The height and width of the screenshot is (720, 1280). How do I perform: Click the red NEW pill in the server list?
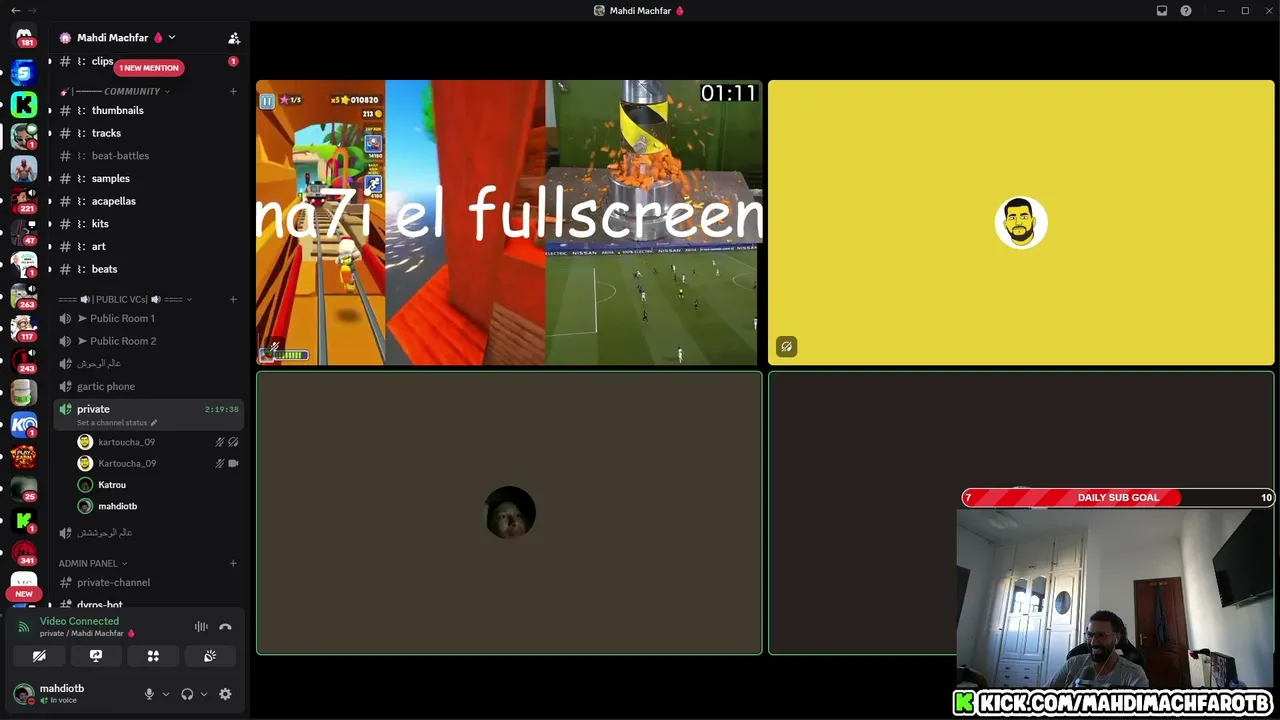[x=24, y=594]
